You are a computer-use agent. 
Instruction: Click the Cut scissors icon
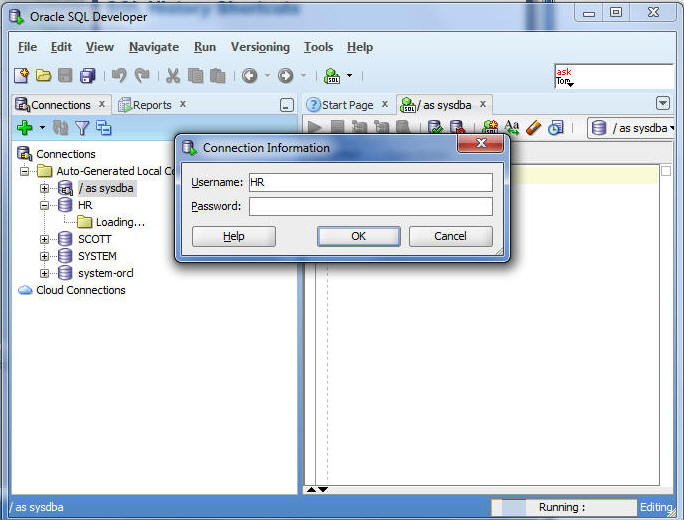[x=172, y=76]
